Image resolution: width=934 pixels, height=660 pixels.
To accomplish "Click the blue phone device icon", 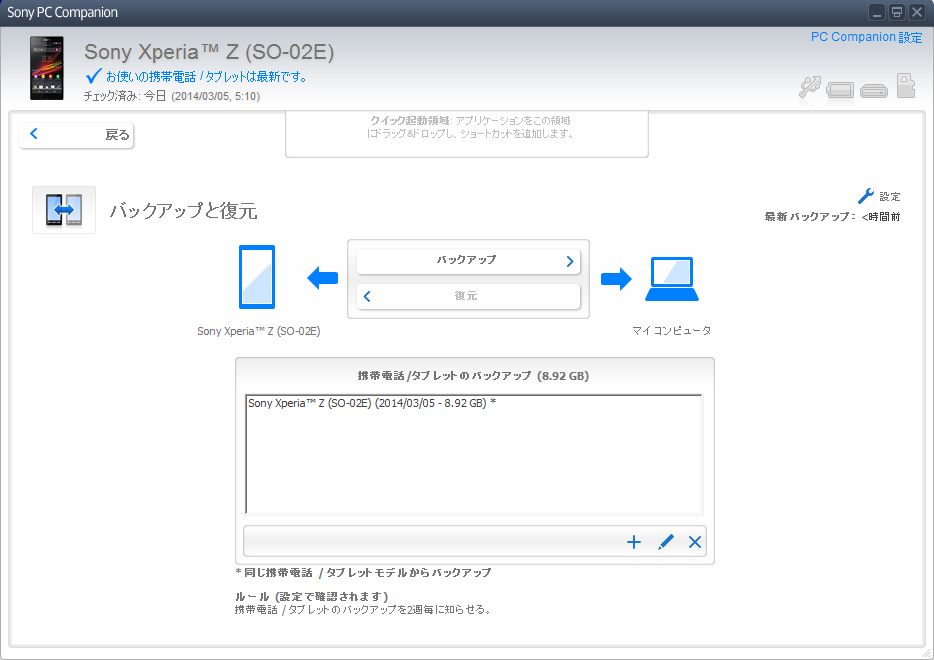I will click(257, 277).
